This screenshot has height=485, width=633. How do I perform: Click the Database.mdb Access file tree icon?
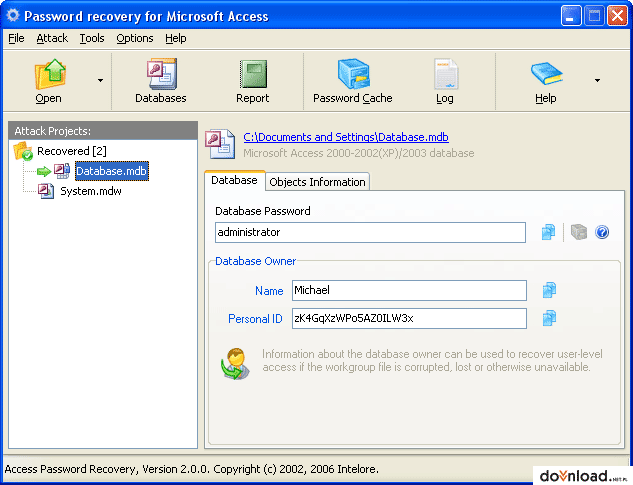[x=62, y=171]
